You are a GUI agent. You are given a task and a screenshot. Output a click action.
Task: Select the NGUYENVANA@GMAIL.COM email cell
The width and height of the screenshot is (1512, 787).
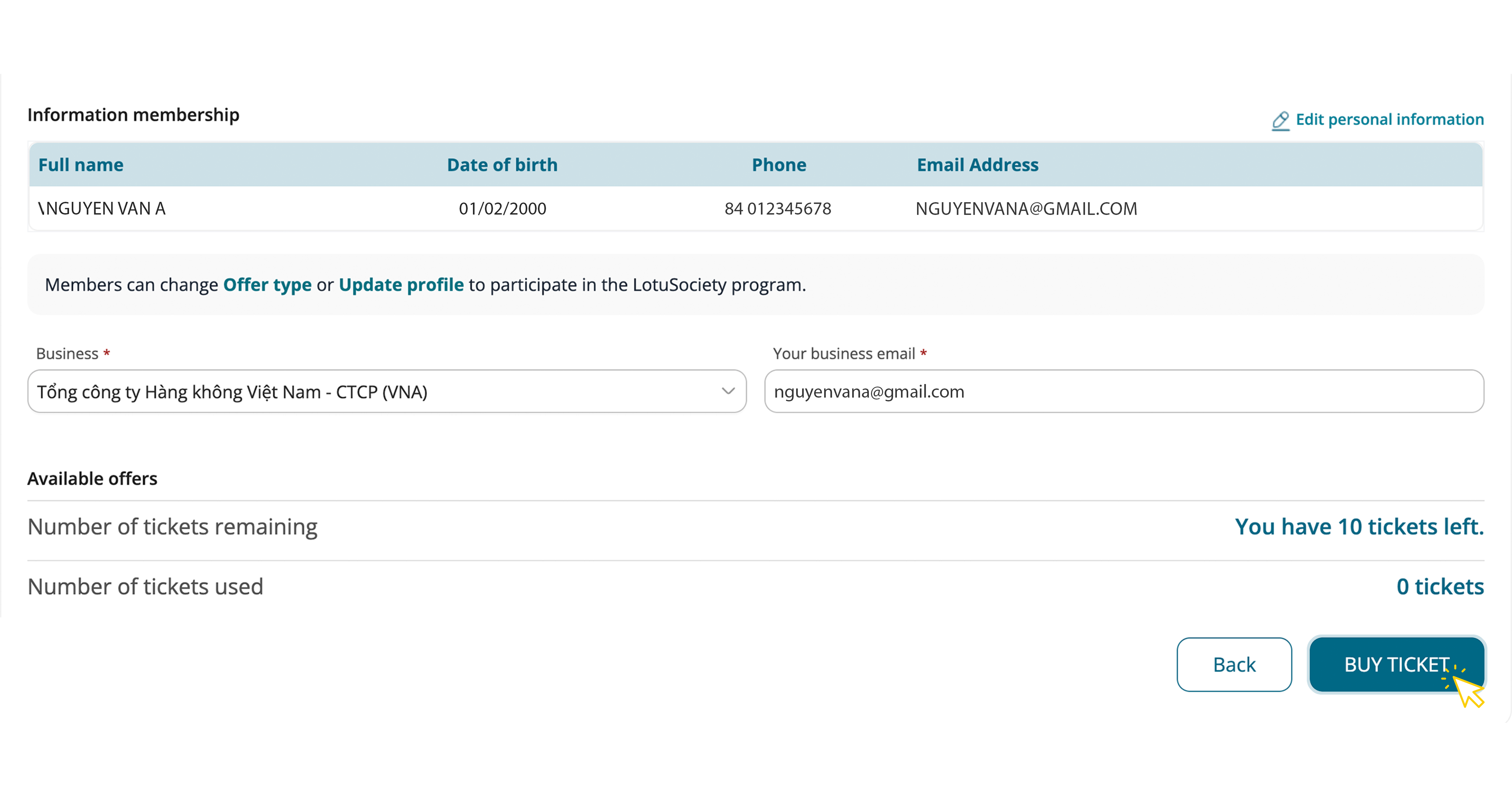[1026, 209]
